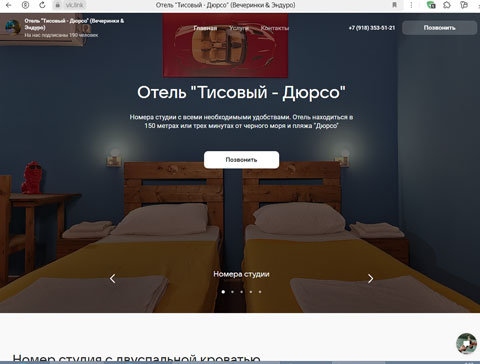The width and height of the screenshot is (480, 364).
Task: Click the Yandex home icon in toolbar
Action: tap(25, 5)
